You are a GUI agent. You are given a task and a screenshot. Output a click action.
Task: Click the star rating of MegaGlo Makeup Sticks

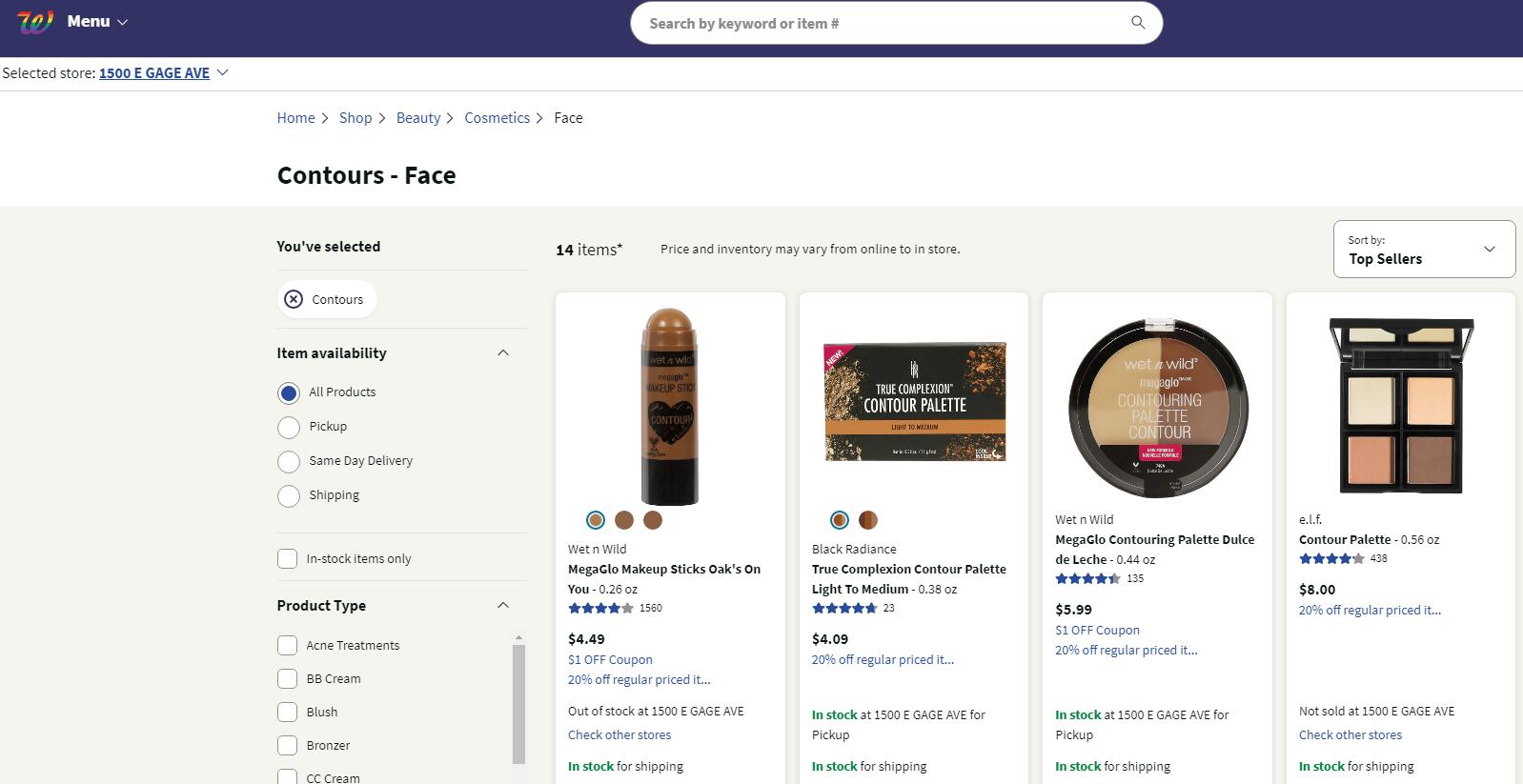[x=600, y=608]
